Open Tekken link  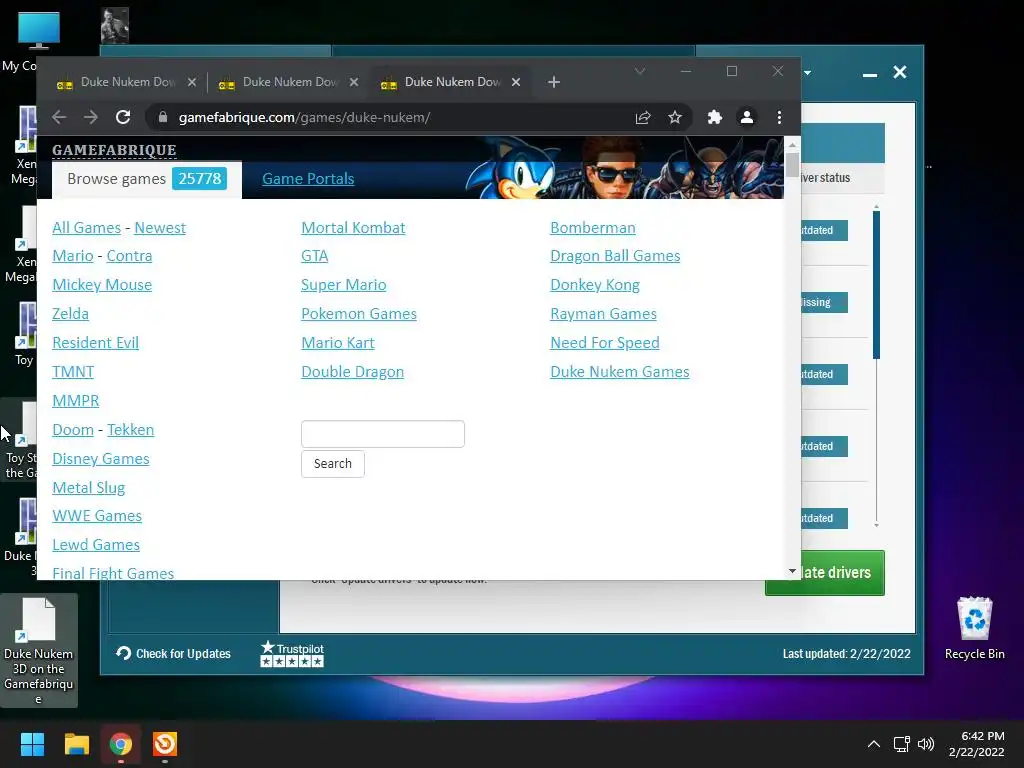pyautogui.click(x=131, y=430)
